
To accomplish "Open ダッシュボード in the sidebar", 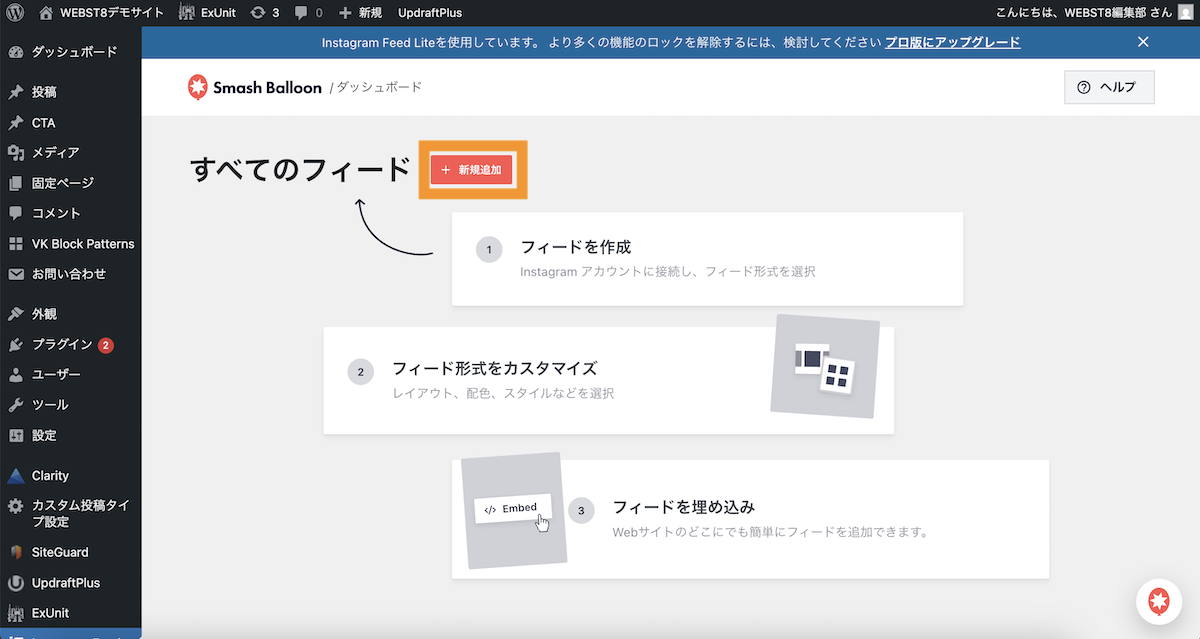I will [73, 52].
